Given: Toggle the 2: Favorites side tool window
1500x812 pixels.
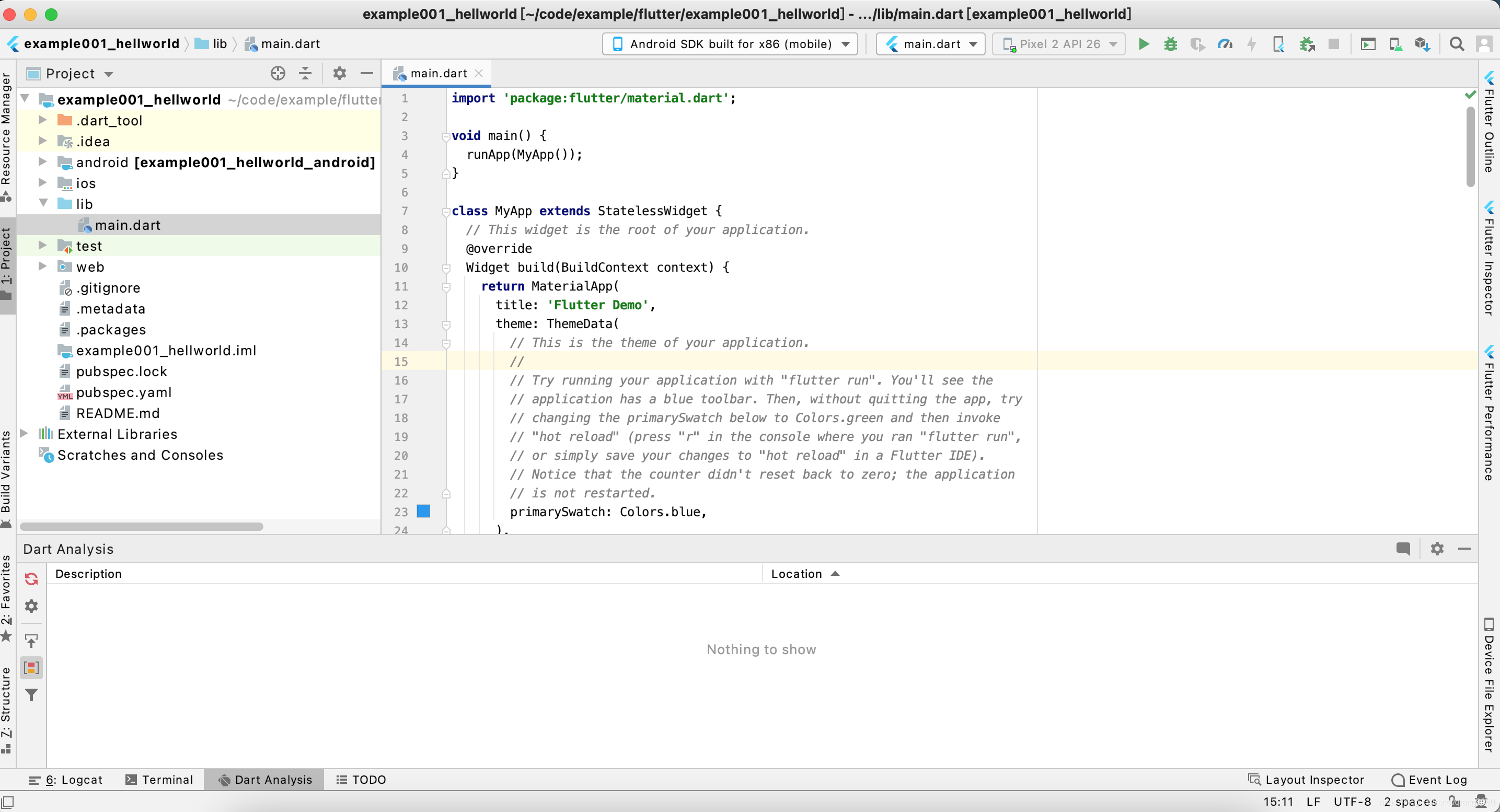Looking at the screenshot, I should 6,598.
